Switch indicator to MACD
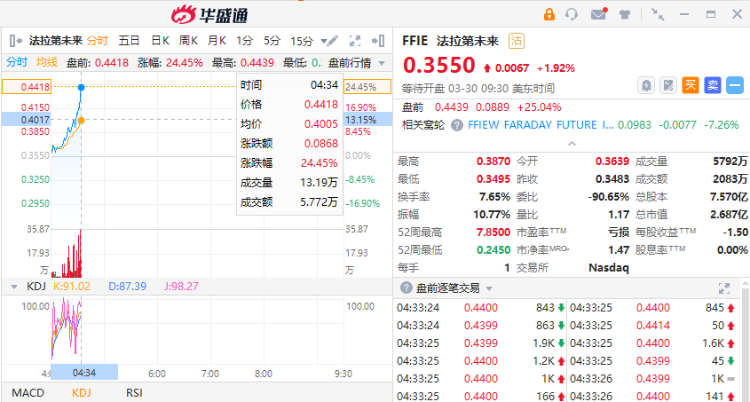 (x=28, y=393)
